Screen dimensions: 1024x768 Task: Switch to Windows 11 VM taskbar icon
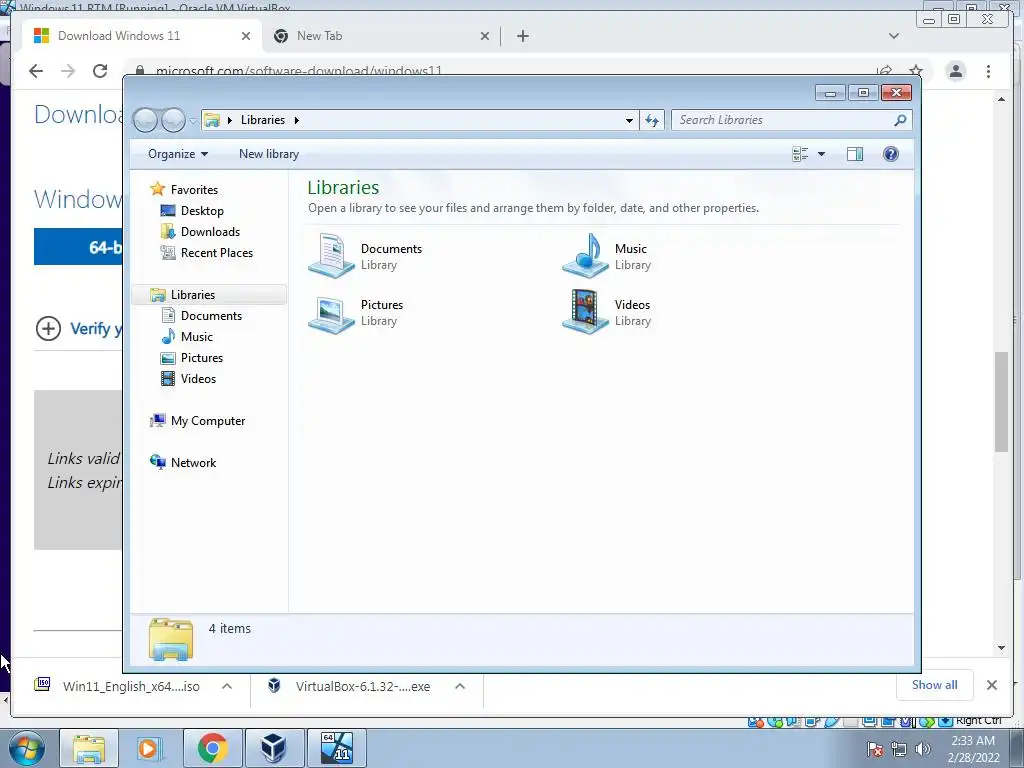click(336, 748)
